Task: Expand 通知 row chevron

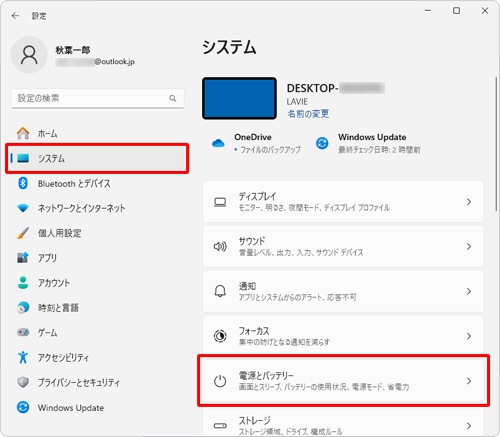Action: [x=469, y=291]
